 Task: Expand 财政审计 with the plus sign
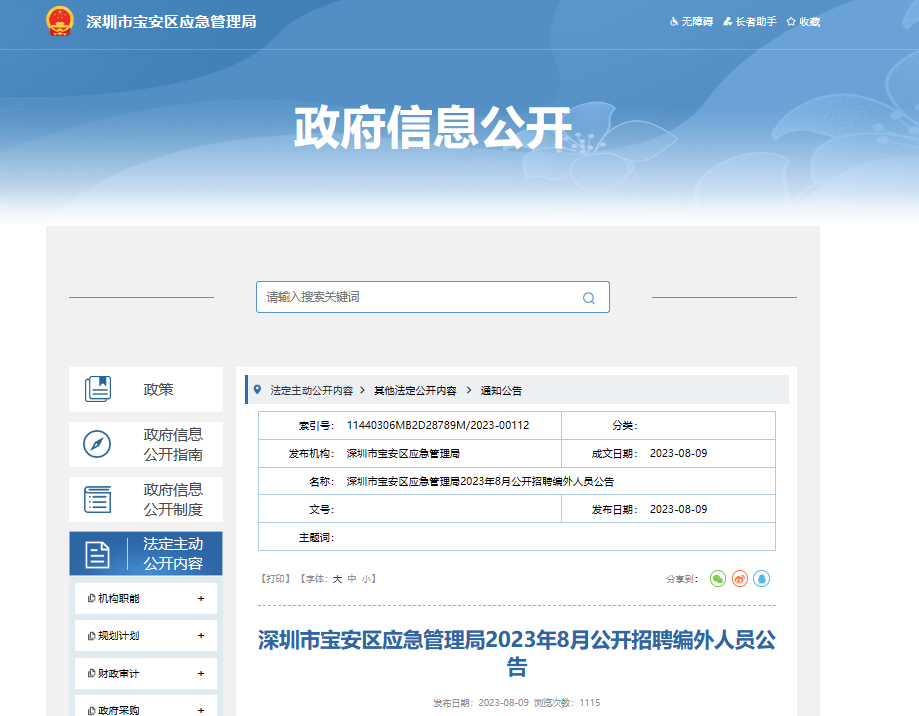[x=201, y=674]
